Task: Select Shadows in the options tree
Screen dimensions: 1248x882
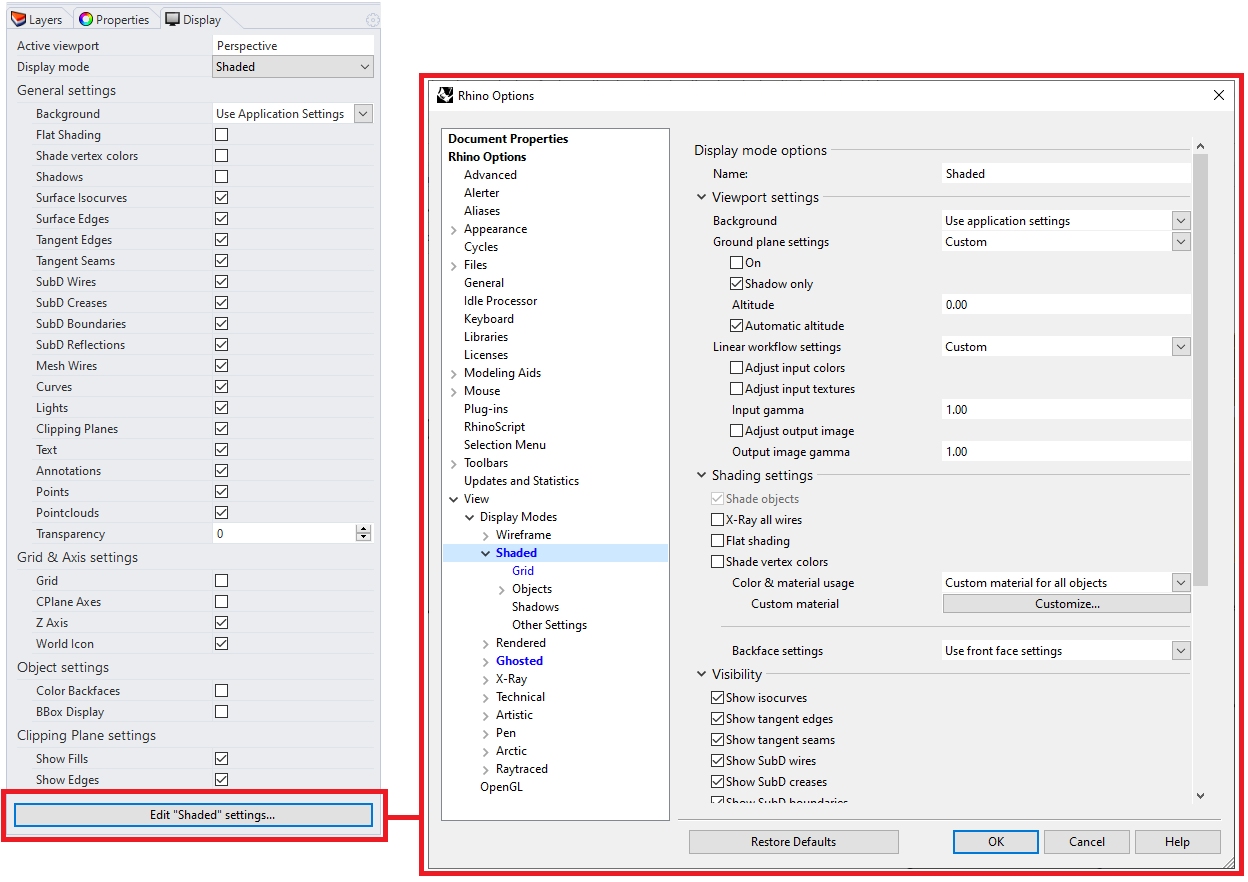Action: coord(536,607)
